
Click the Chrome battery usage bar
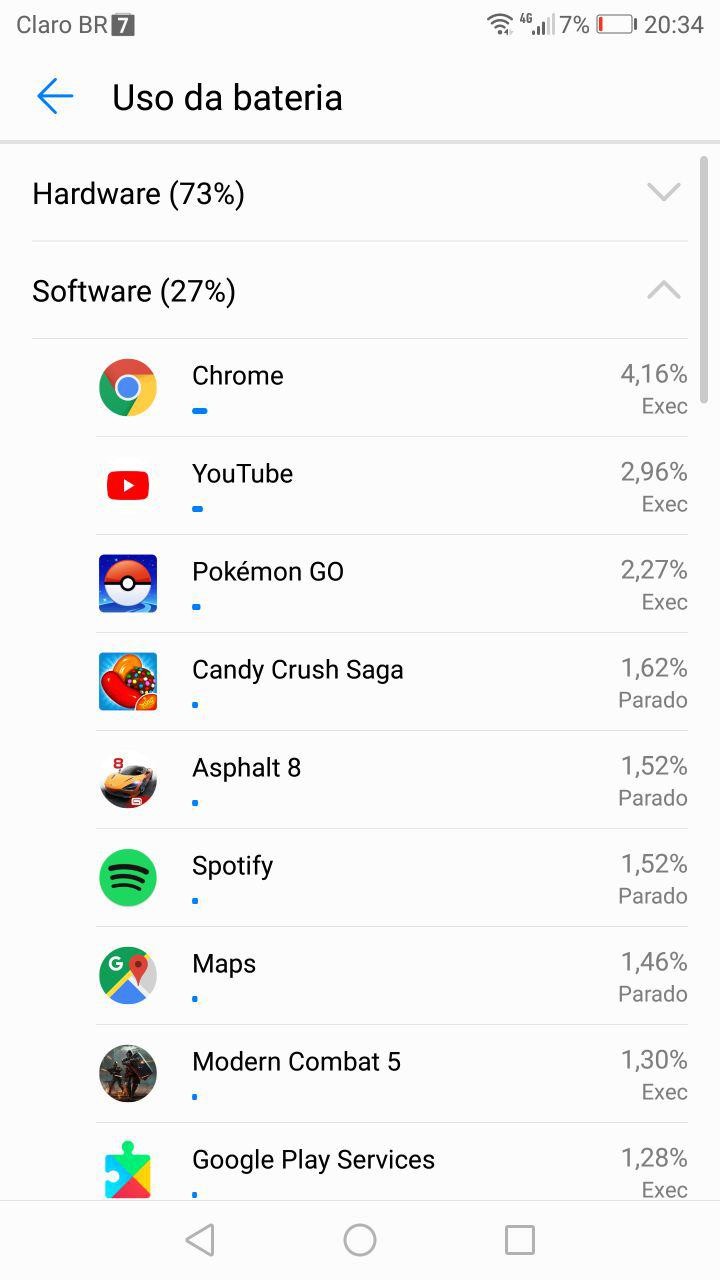tap(200, 411)
